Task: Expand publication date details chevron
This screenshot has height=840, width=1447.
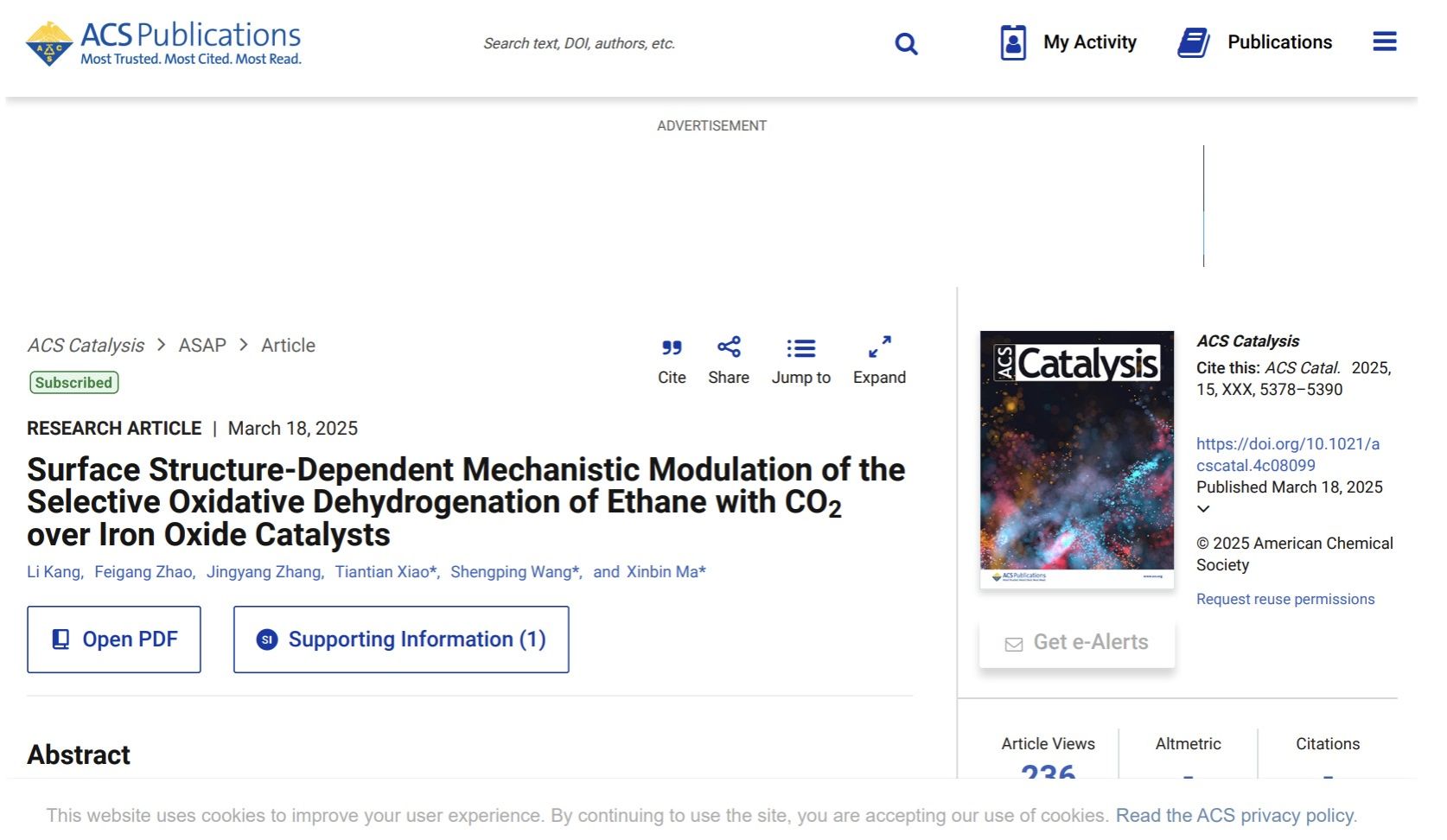Action: (x=1203, y=509)
